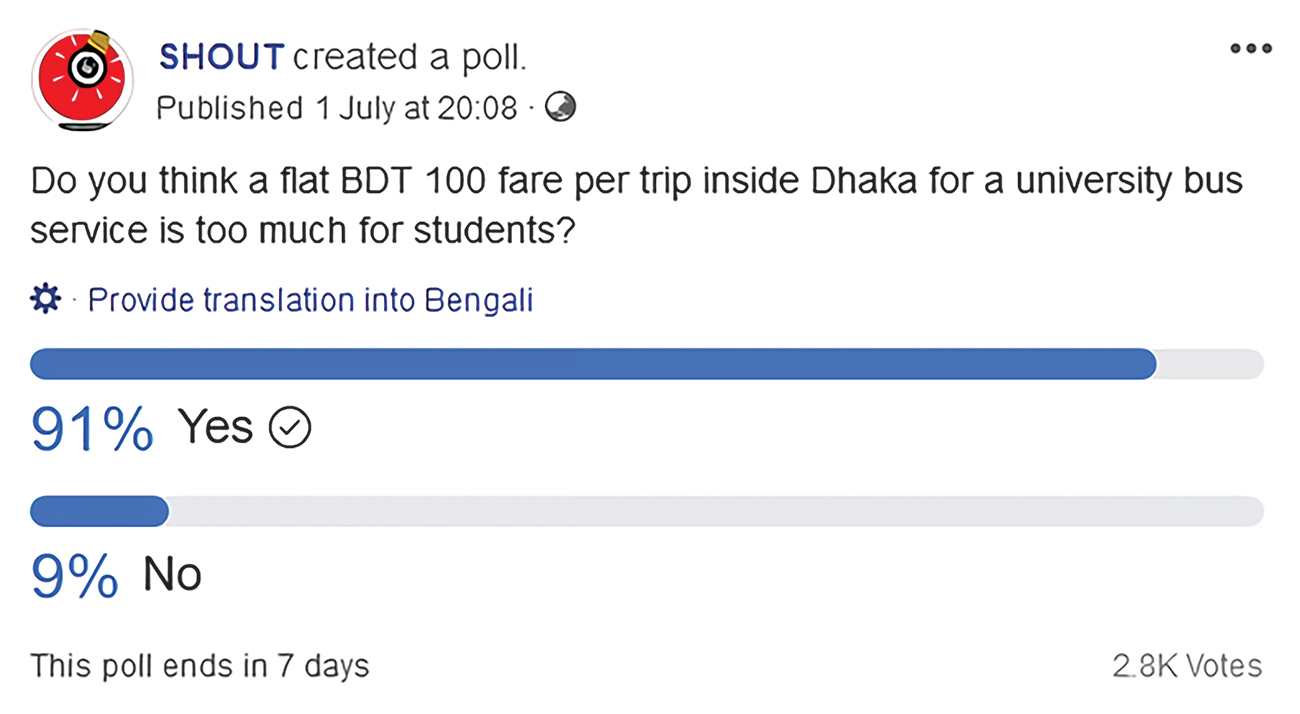Click the empty grey portion of No bar
Image resolution: width=1300 pixels, height=714 pixels.
[x=715, y=511]
